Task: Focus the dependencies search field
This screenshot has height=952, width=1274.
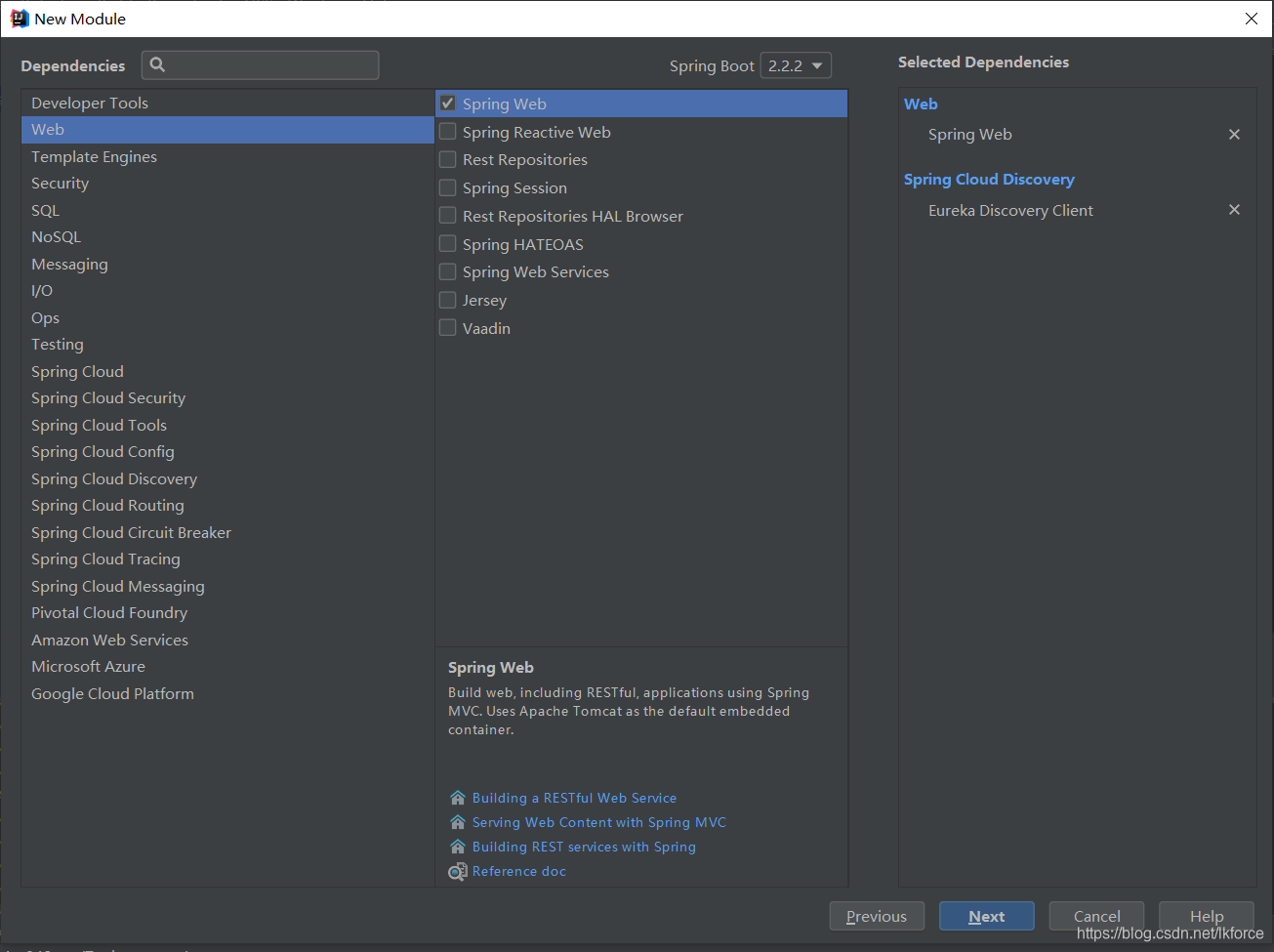Action: (261, 65)
